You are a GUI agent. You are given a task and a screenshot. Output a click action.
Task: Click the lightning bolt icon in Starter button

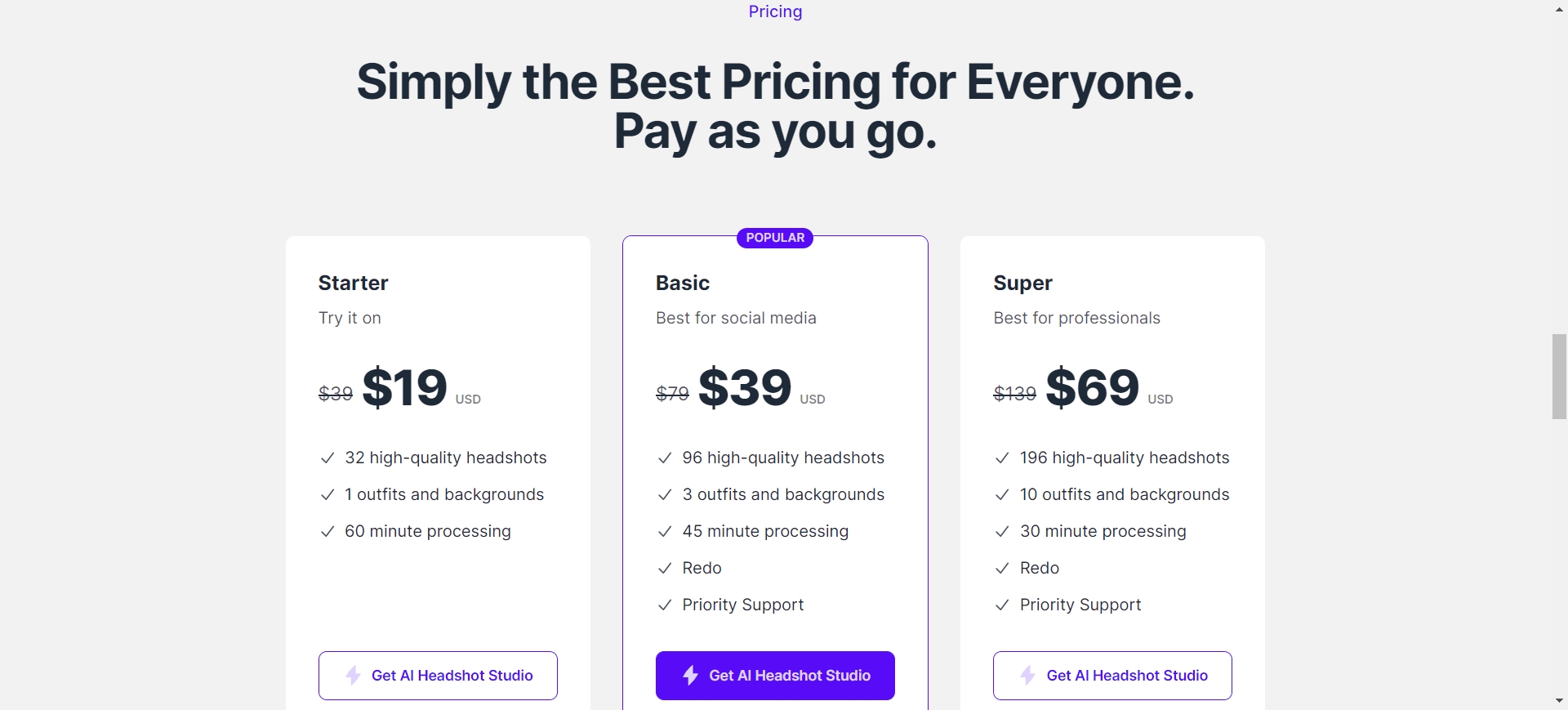pyautogui.click(x=353, y=676)
